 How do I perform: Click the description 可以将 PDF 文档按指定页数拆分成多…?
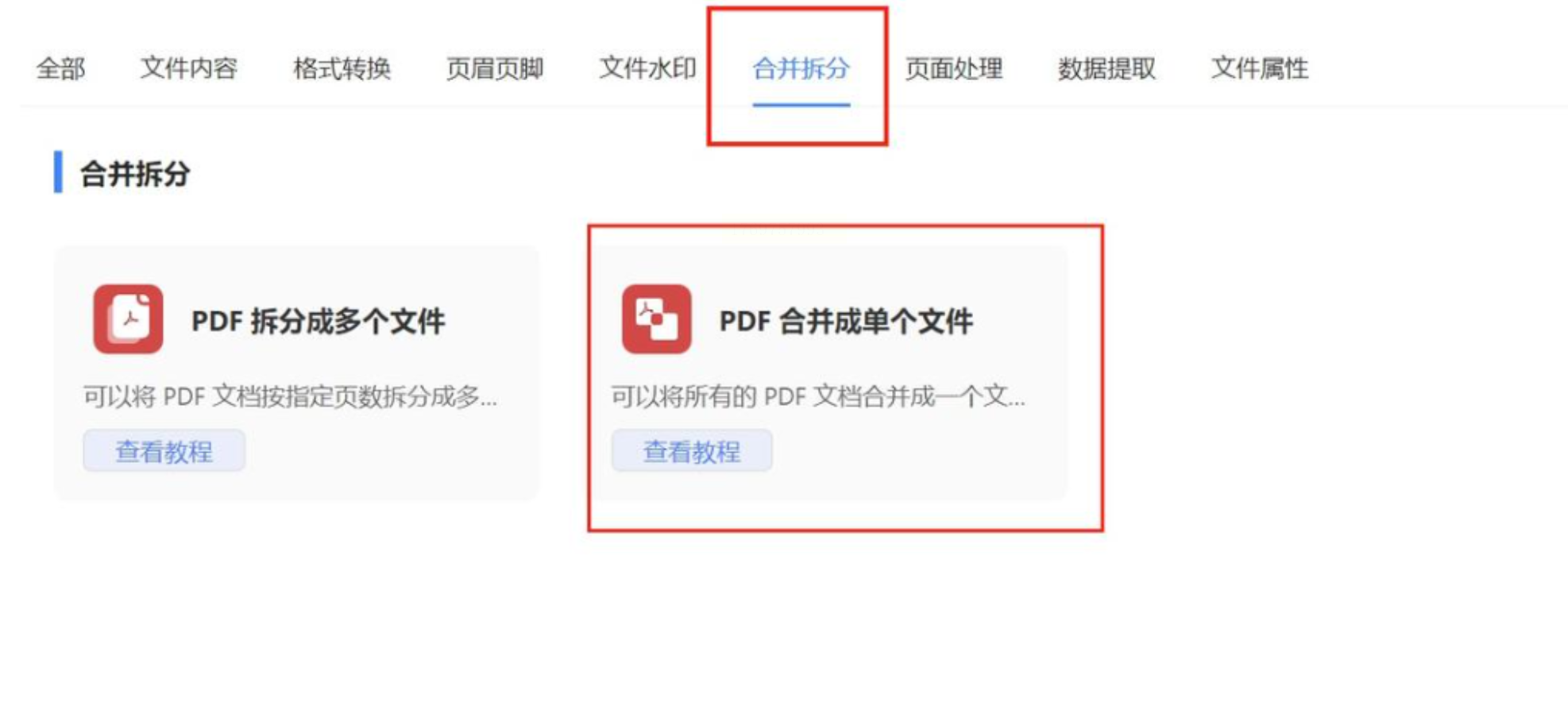click(291, 396)
